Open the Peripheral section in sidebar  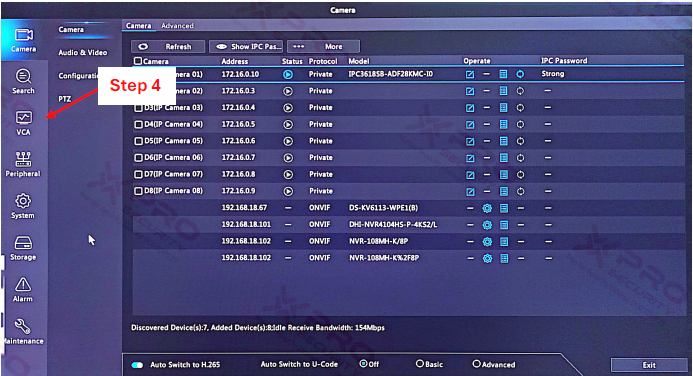[x=23, y=164]
